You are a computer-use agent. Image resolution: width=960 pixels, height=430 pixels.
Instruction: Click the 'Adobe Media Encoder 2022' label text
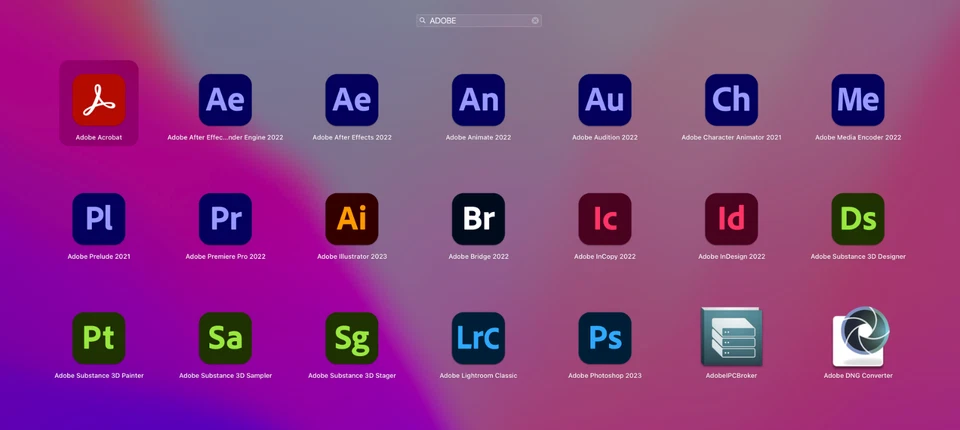tap(858, 138)
